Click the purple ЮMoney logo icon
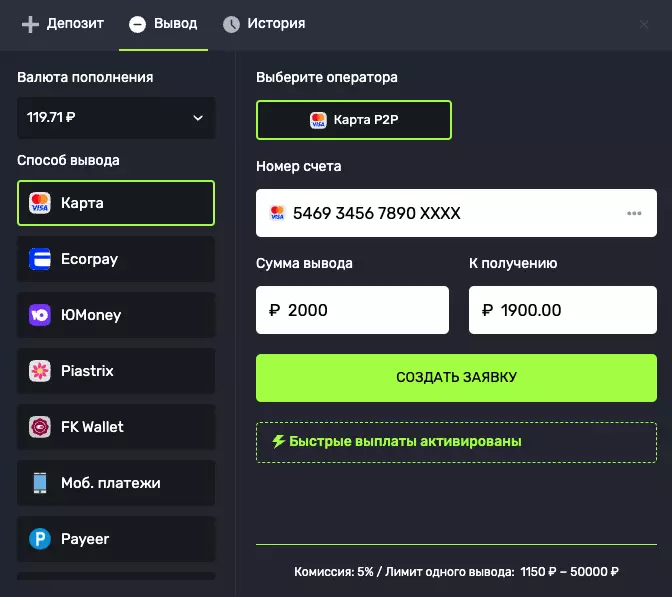Viewport: 672px width, 597px height. [x=40, y=315]
